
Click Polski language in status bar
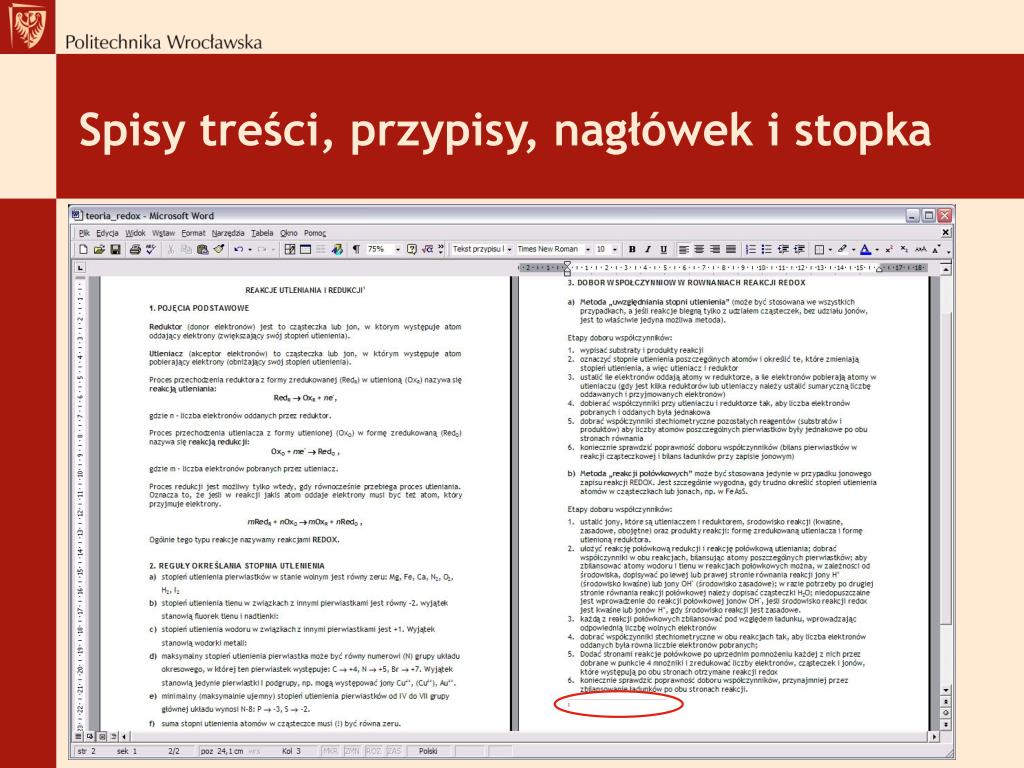coord(428,751)
